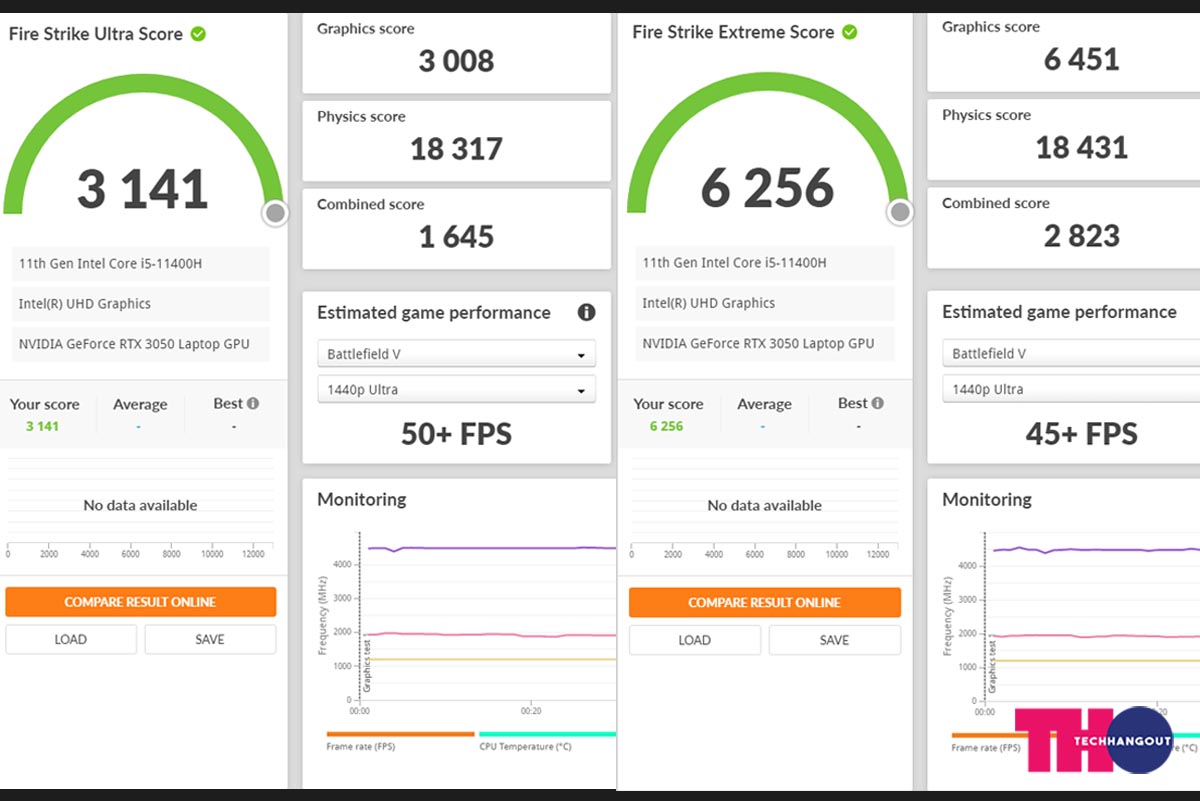The width and height of the screenshot is (1200, 801).
Task: Click the Average label in Ultra score panel
Action: 140,405
